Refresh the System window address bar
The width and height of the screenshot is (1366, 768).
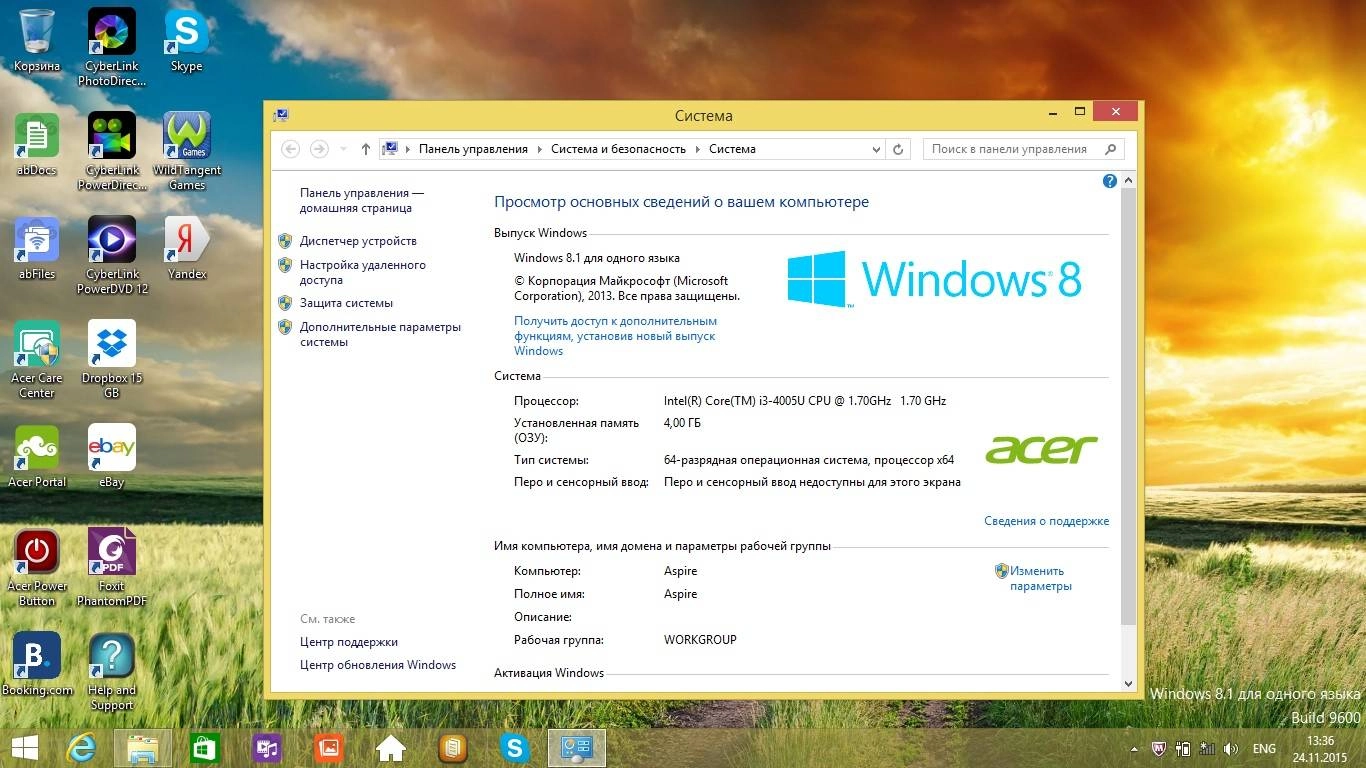[x=898, y=149]
